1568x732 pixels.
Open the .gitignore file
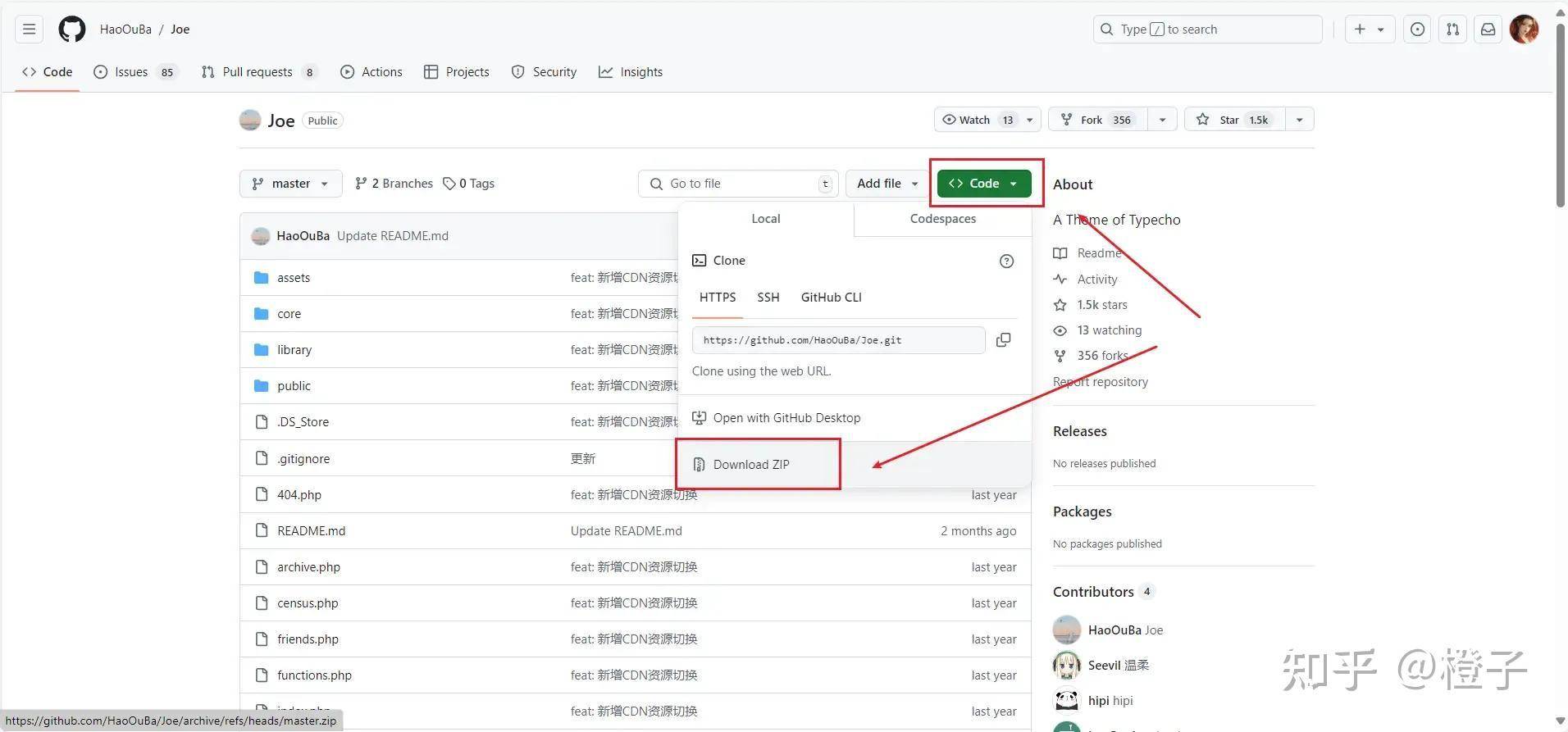303,459
